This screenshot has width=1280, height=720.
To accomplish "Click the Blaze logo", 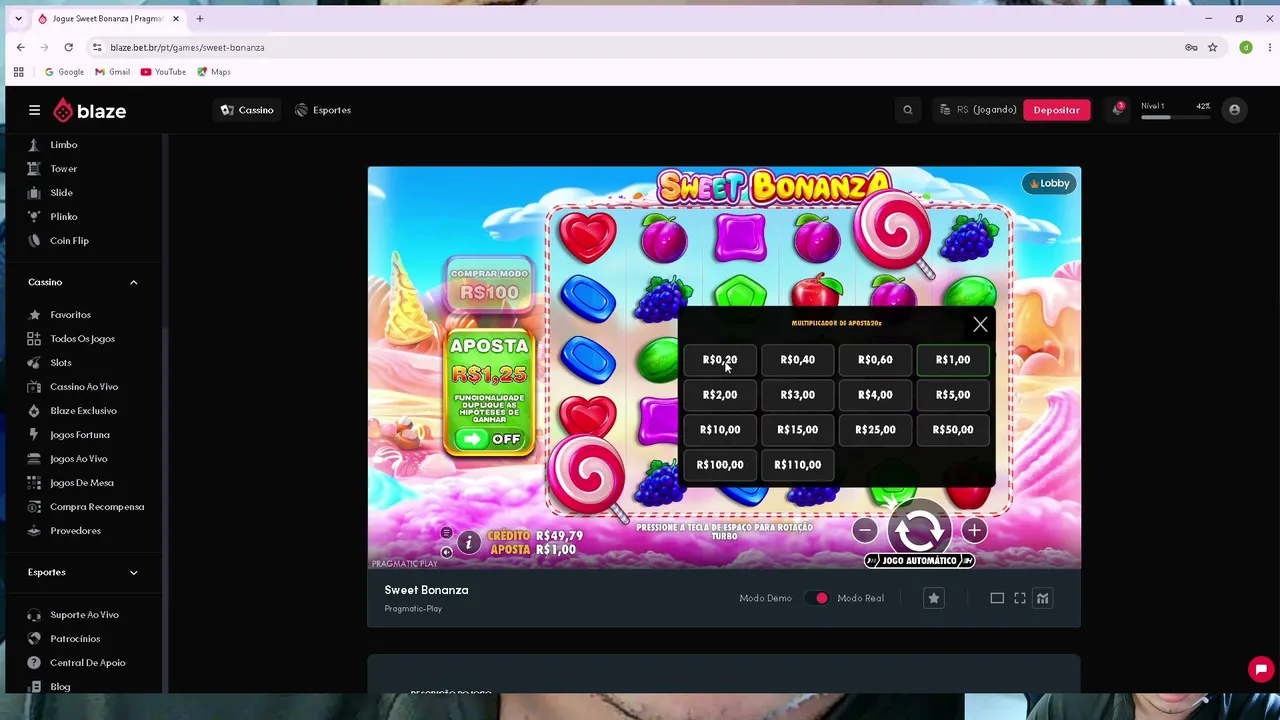I will (x=89, y=110).
